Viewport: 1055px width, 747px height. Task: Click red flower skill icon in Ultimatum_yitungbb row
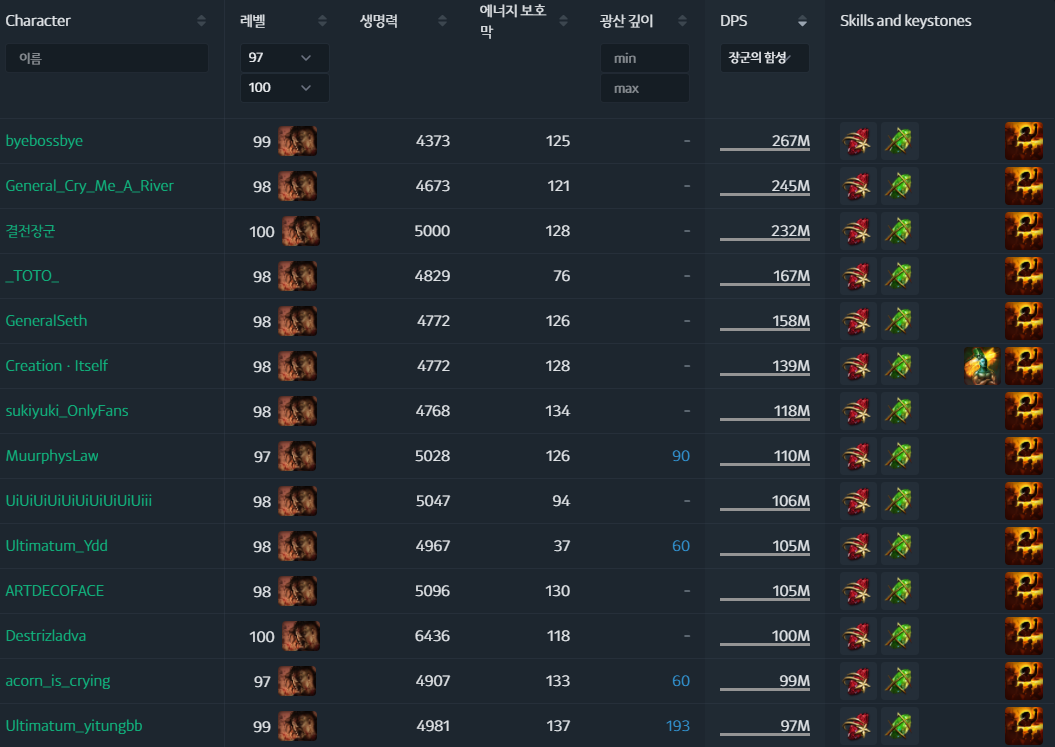click(858, 726)
